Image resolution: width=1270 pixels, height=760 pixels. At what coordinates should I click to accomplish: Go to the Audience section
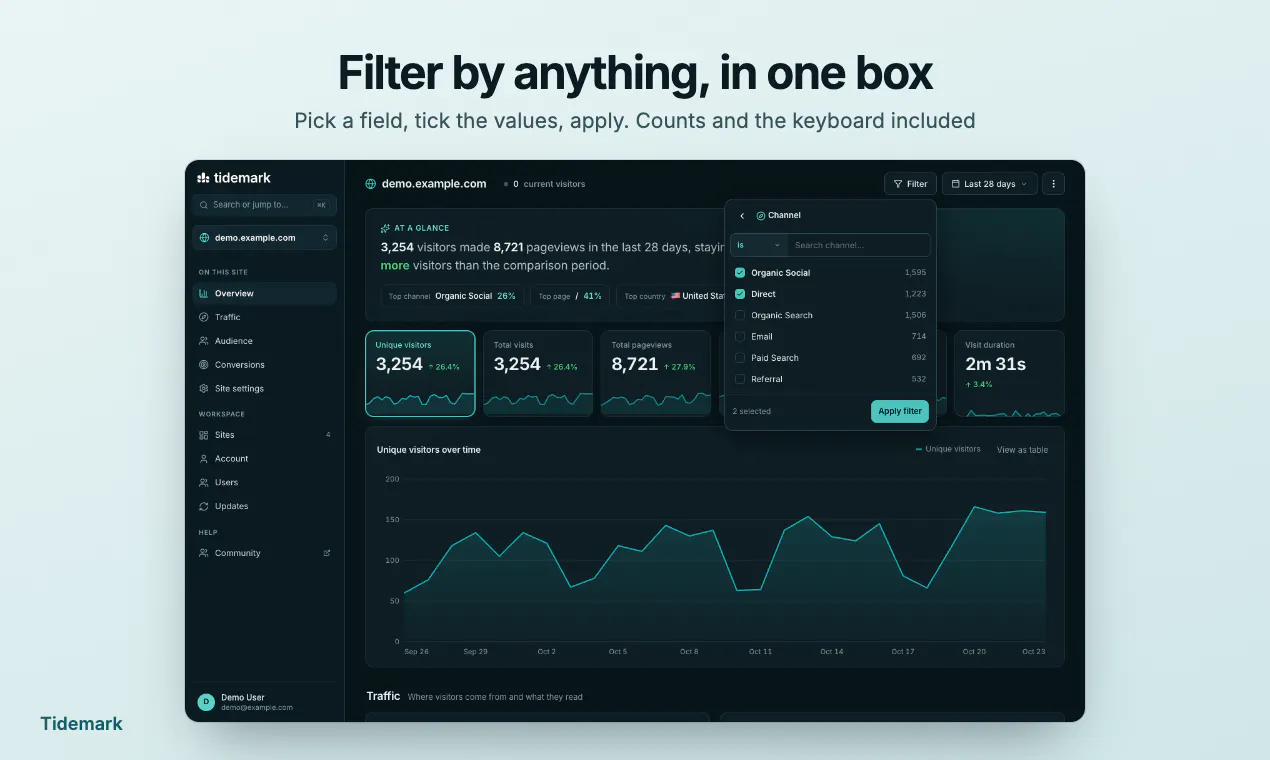coord(265,341)
